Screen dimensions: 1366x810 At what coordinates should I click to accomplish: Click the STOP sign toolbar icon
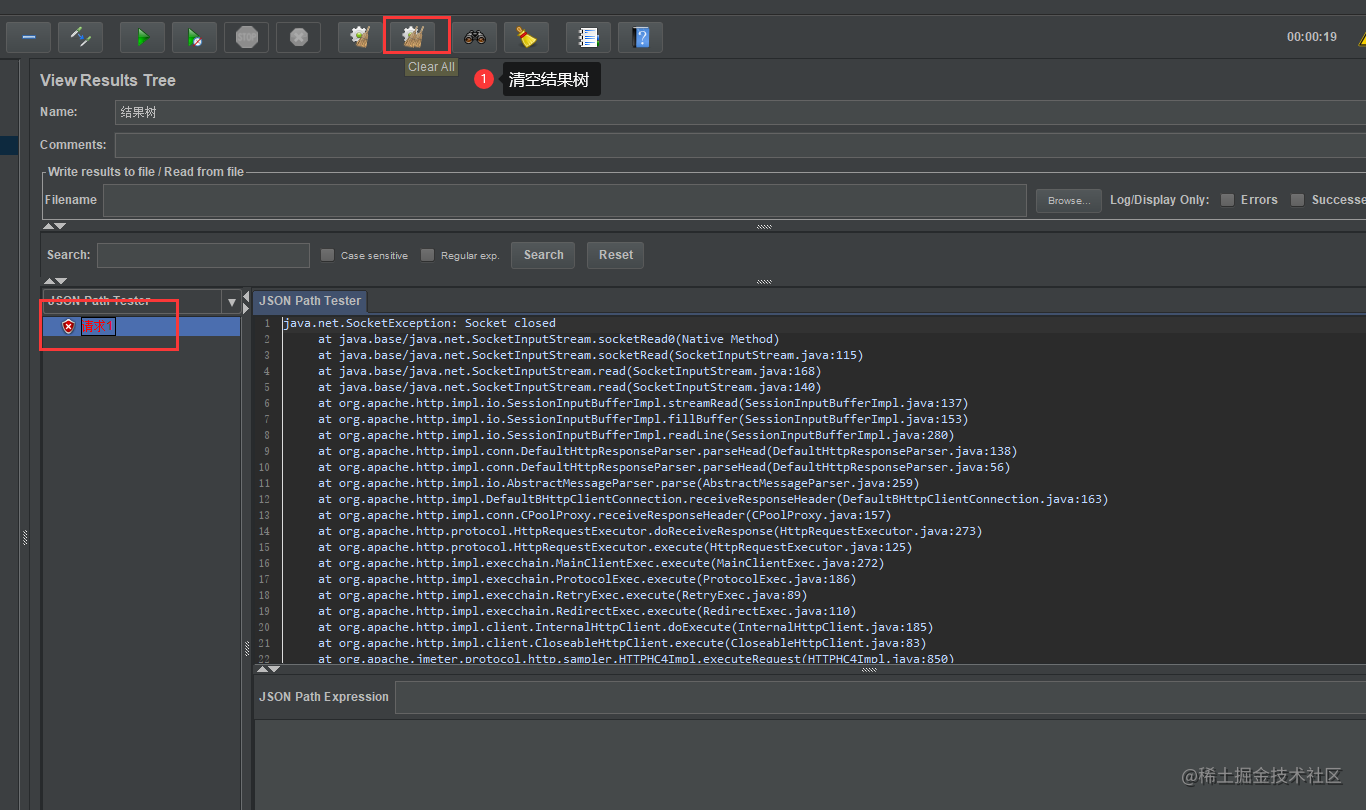[246, 38]
